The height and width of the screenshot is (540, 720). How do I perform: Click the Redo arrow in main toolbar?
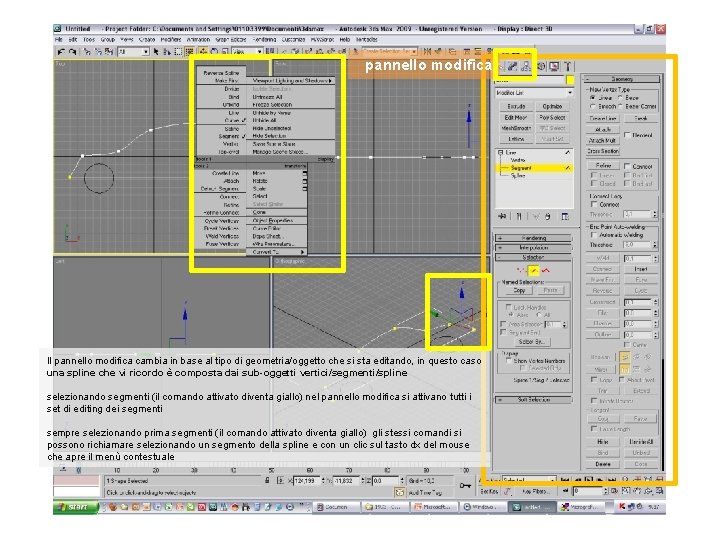click(x=73, y=52)
